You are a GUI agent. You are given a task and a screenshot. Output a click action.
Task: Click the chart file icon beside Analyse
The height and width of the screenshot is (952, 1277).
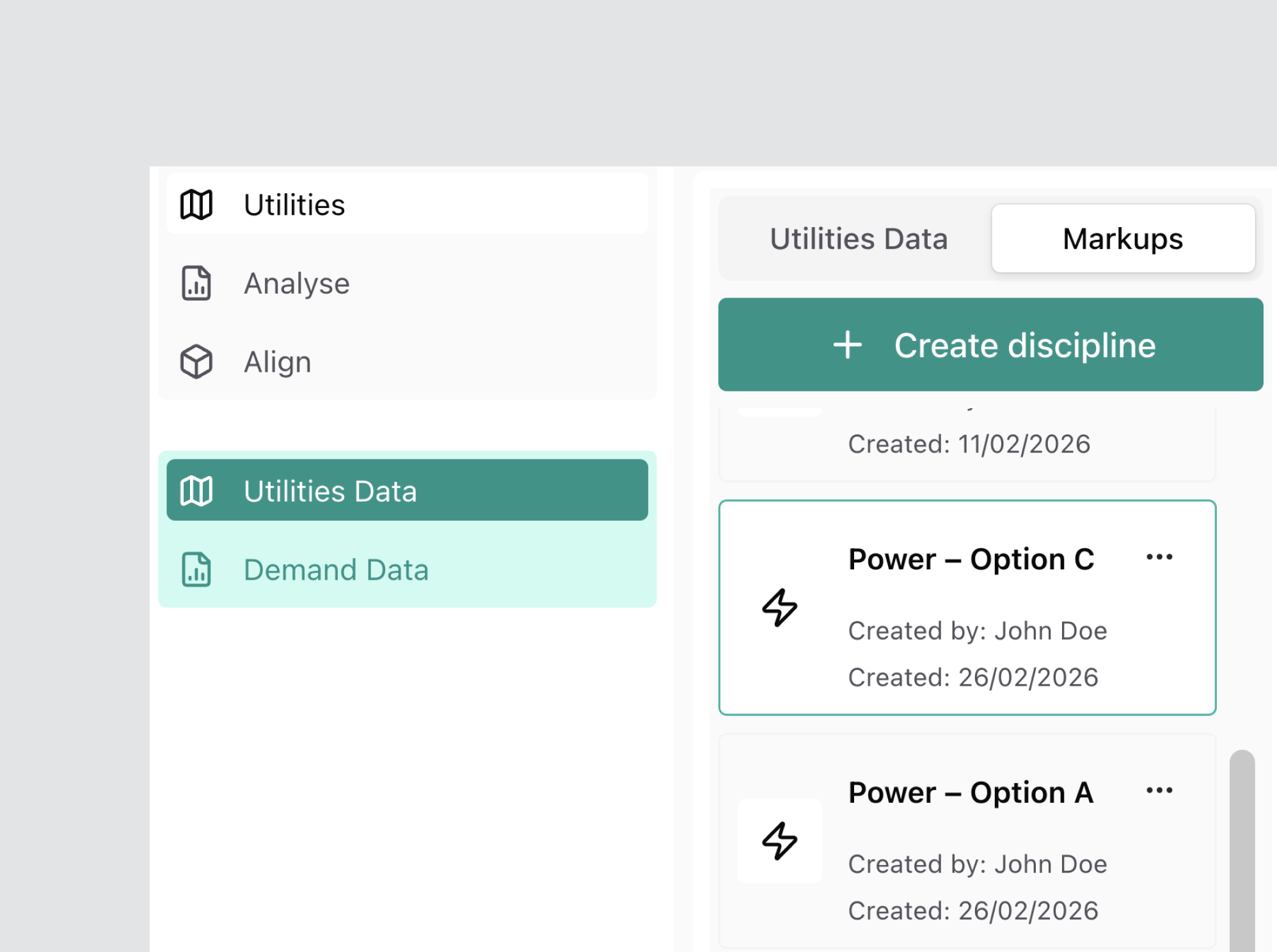coord(196,283)
